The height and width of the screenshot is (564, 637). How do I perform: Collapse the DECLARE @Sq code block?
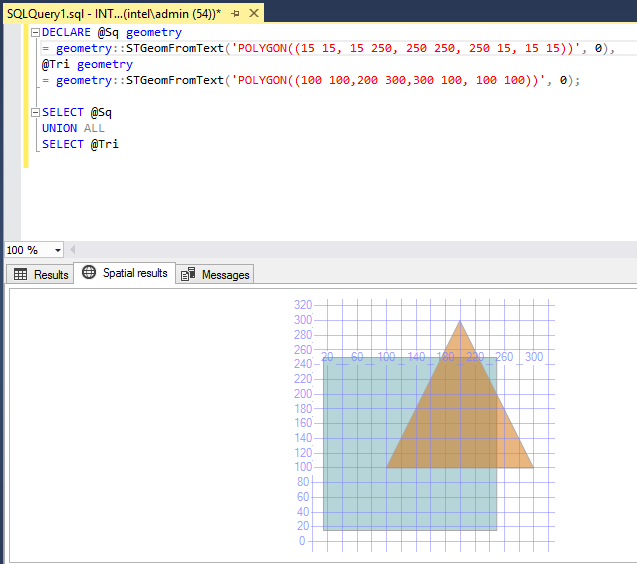click(x=35, y=33)
